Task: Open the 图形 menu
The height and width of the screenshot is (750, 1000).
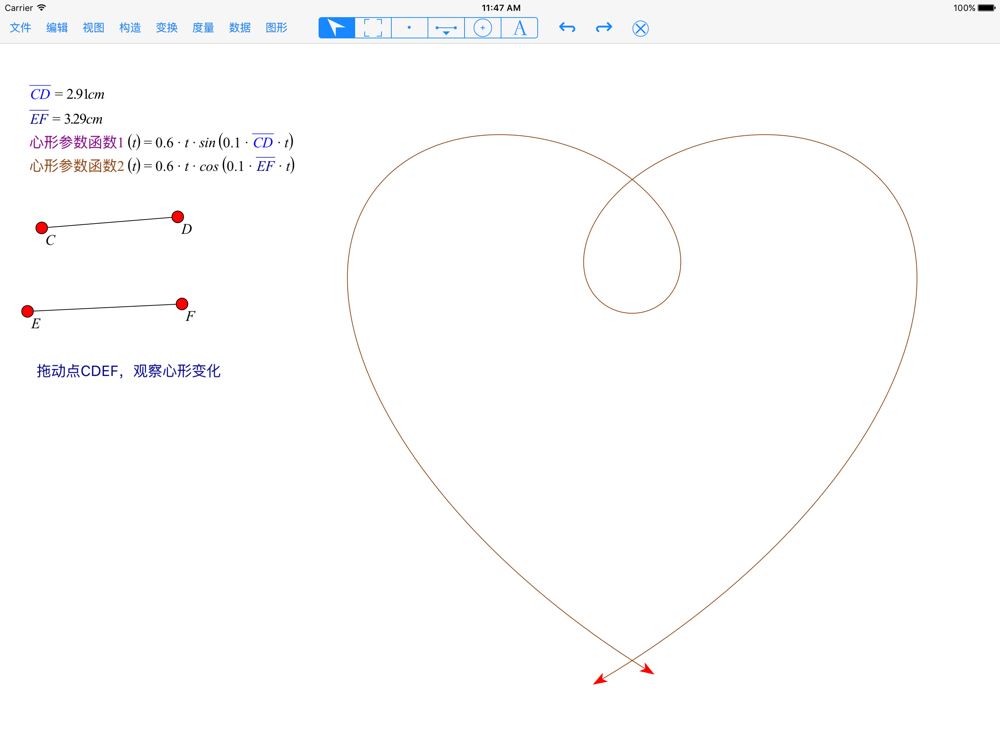Action: (276, 28)
